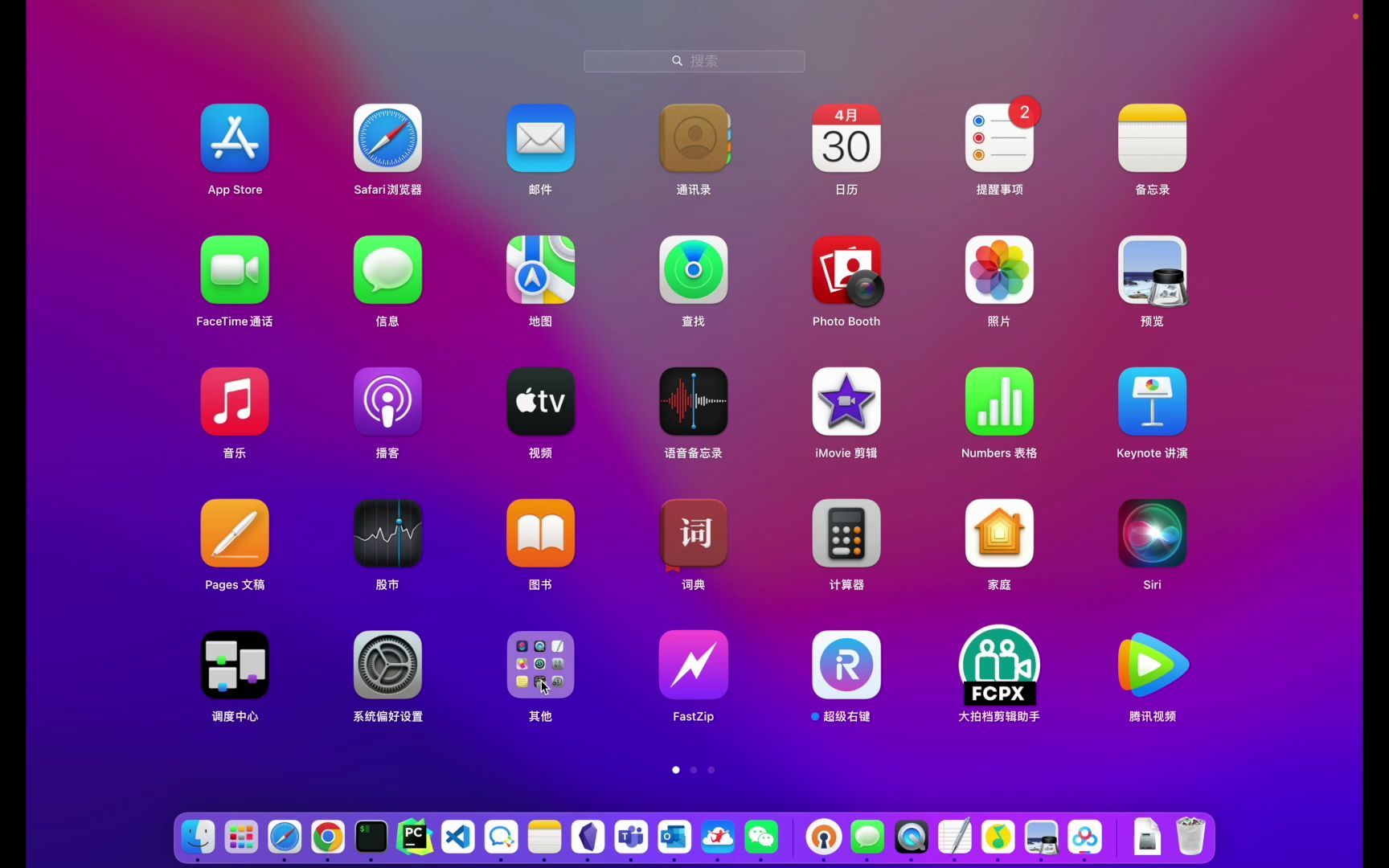Open Obsidian from the Dock
The height and width of the screenshot is (868, 1389).
(x=588, y=837)
